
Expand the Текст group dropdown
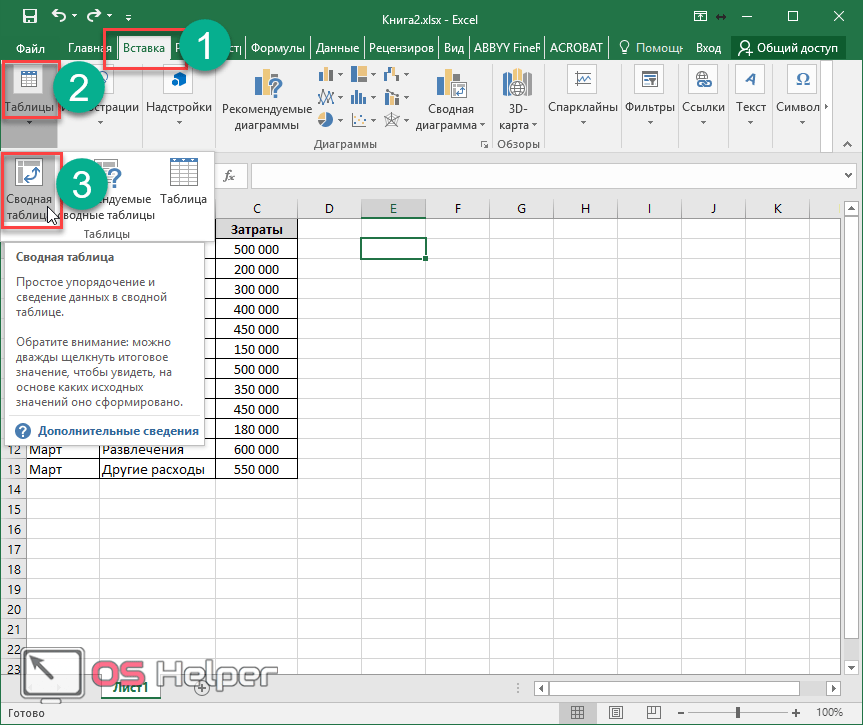pyautogui.click(x=751, y=121)
